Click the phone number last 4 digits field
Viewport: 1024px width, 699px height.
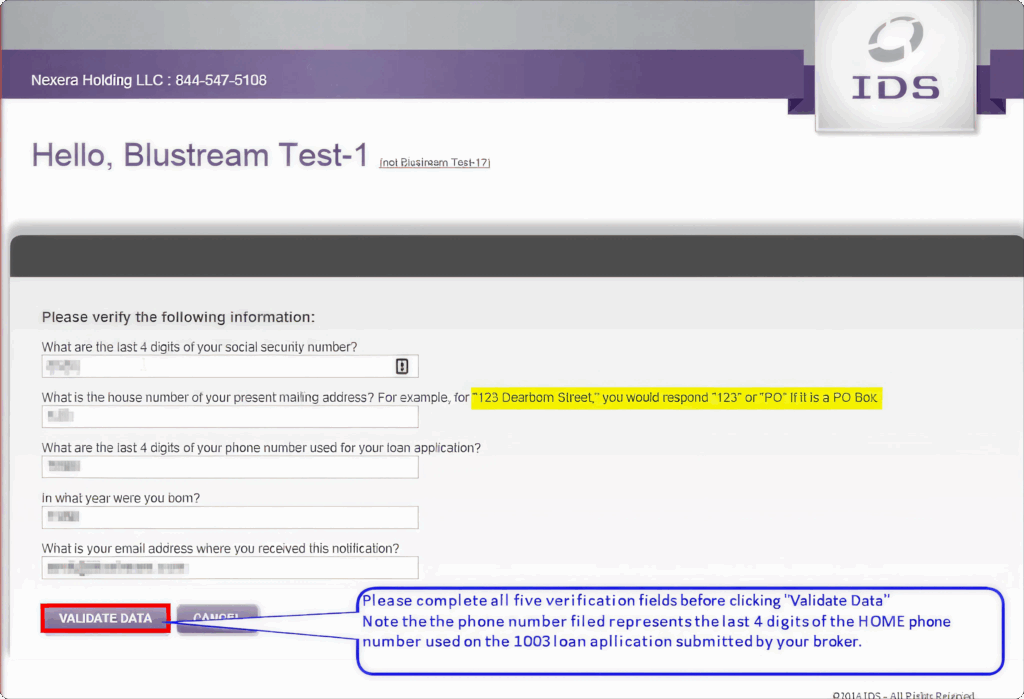pyautogui.click(x=230, y=467)
